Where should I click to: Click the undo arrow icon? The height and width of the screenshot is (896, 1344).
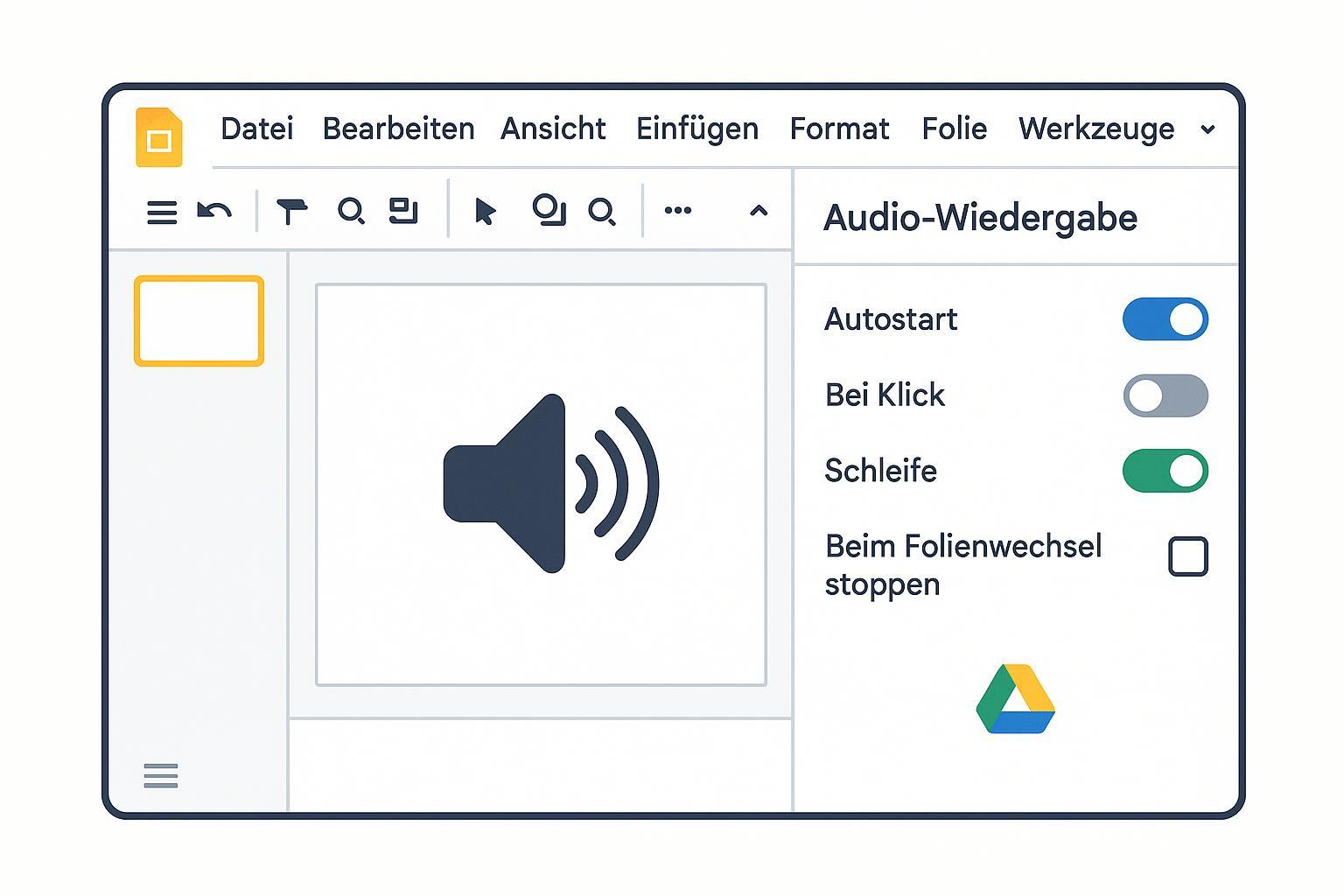(214, 211)
